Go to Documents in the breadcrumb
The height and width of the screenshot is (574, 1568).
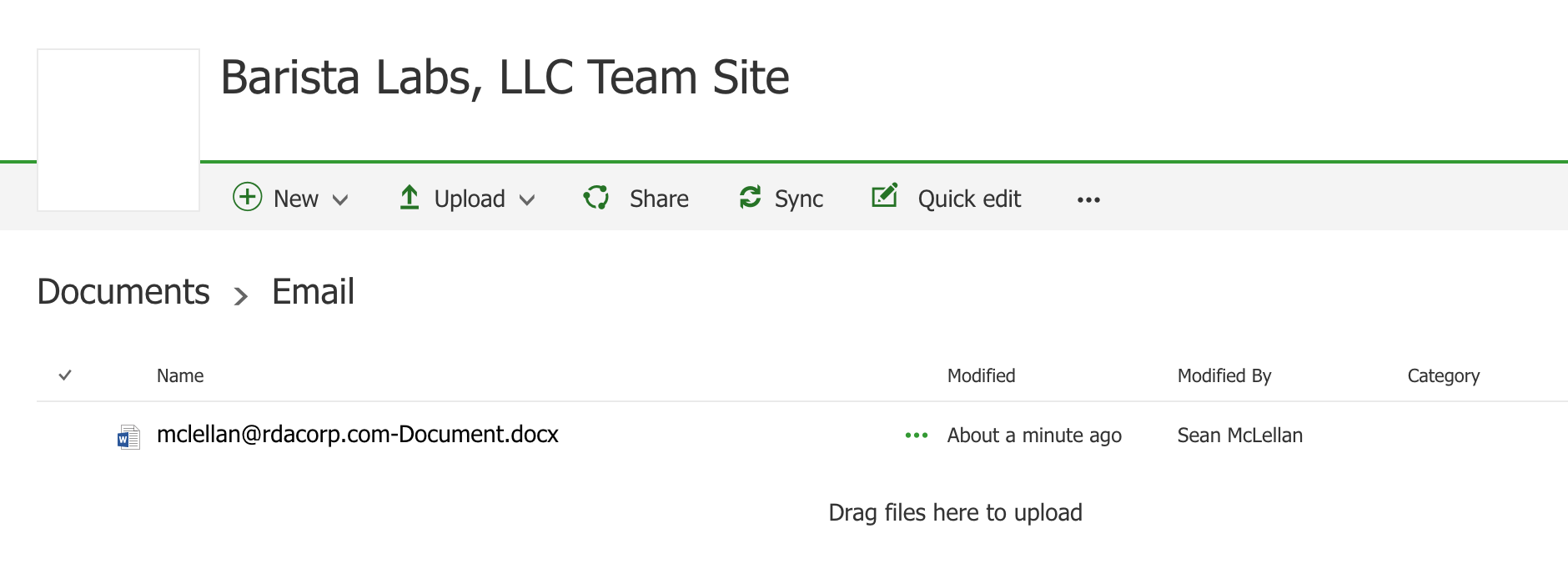pos(123,292)
